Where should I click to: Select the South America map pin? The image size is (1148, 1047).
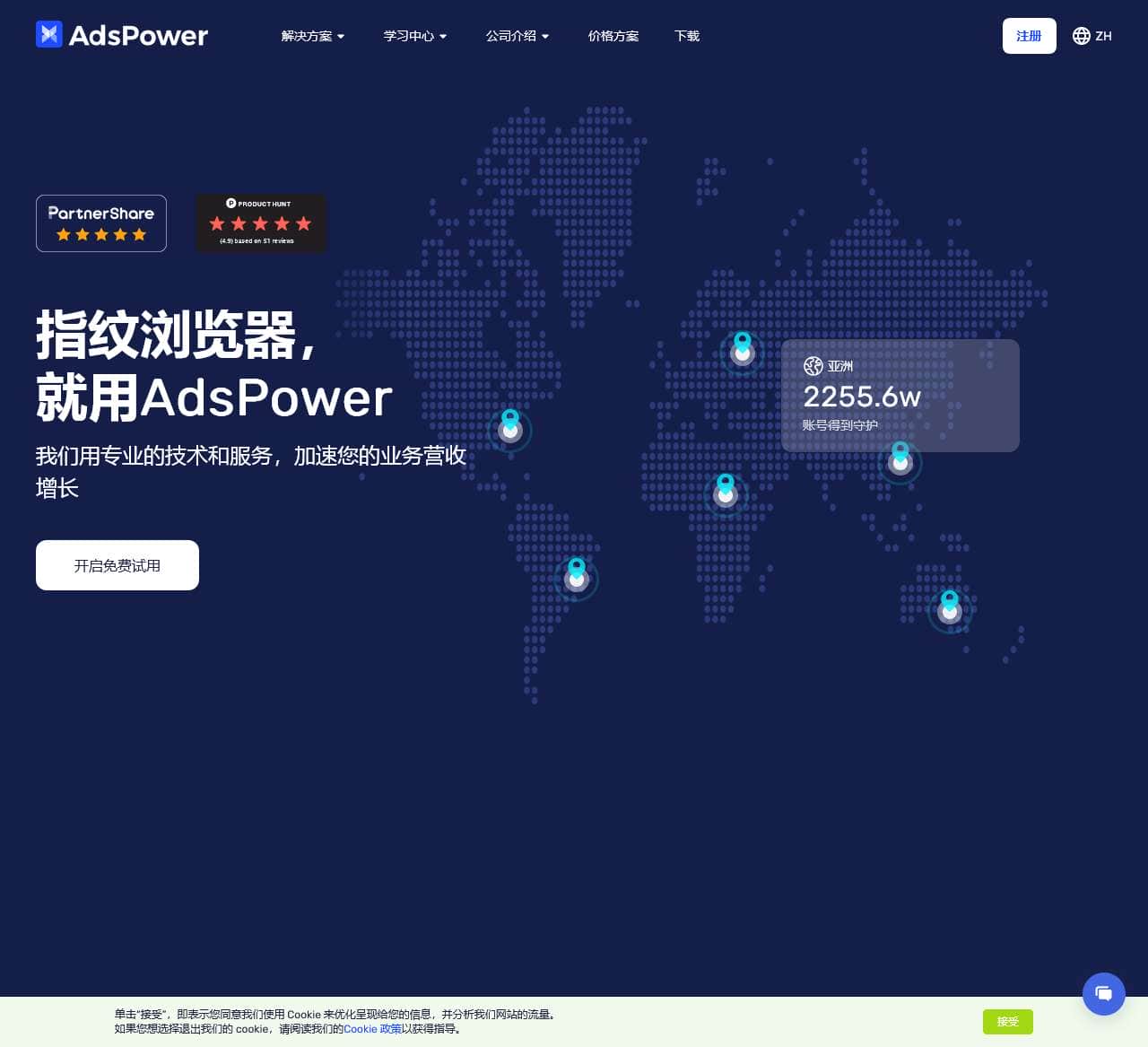[577, 574]
